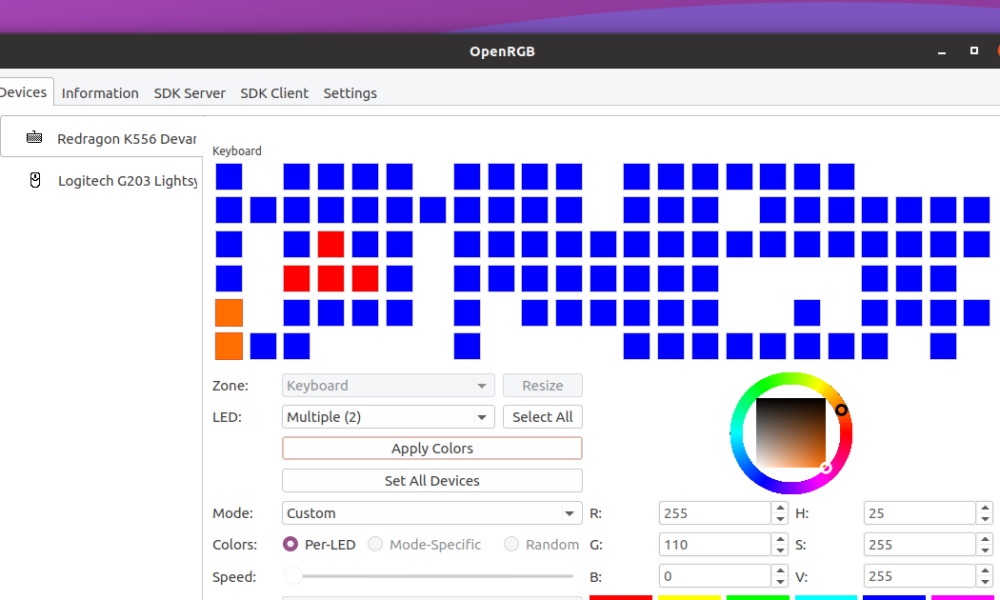1000x600 pixels.
Task: Open the LED dropdown showing Multiple (2)
Action: coord(388,417)
